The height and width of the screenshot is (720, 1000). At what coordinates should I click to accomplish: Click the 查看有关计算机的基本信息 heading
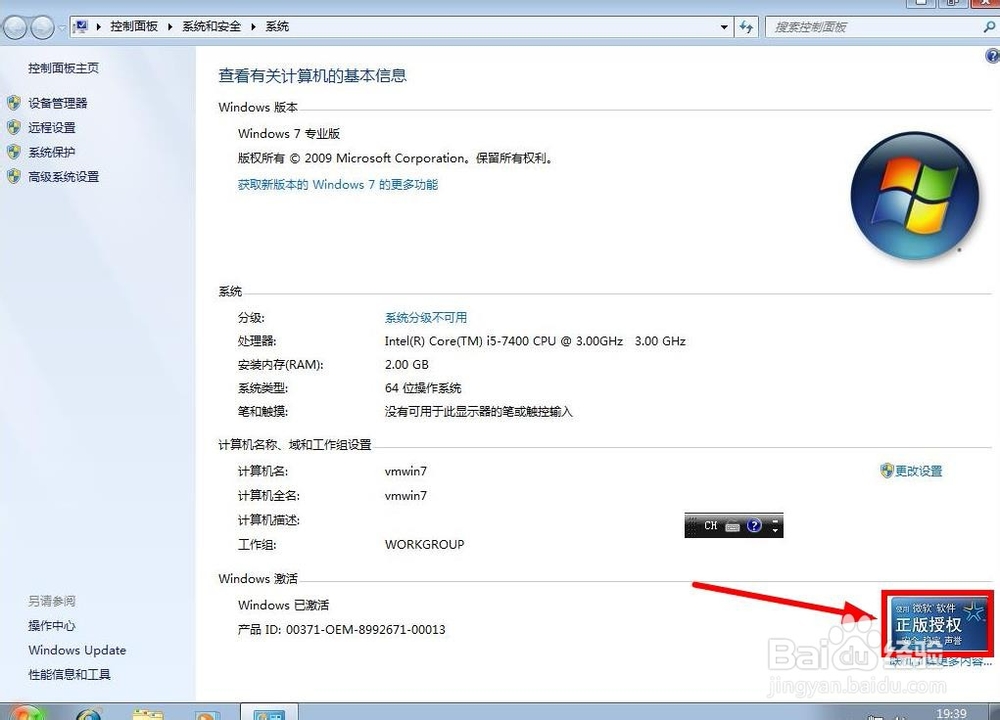[312, 76]
